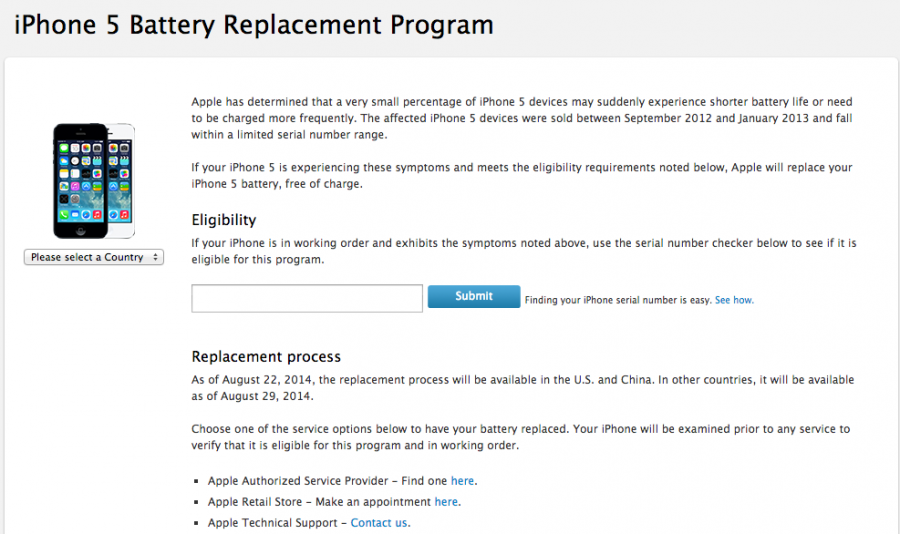Click the 'Eligibility' heading
Image resolution: width=900 pixels, height=534 pixels.
tap(224, 220)
